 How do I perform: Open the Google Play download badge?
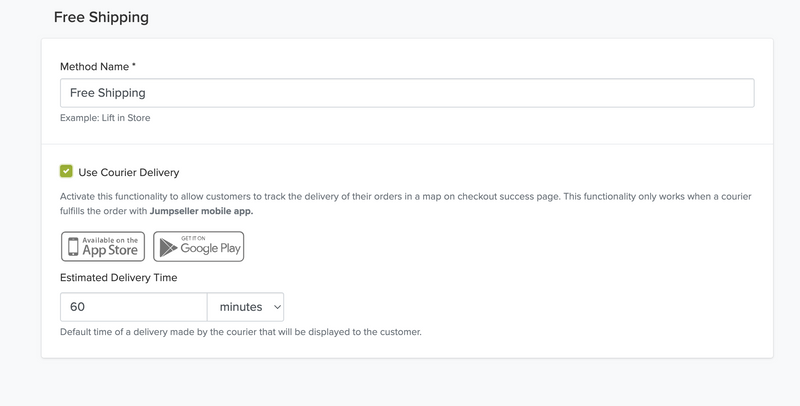pyautogui.click(x=198, y=246)
